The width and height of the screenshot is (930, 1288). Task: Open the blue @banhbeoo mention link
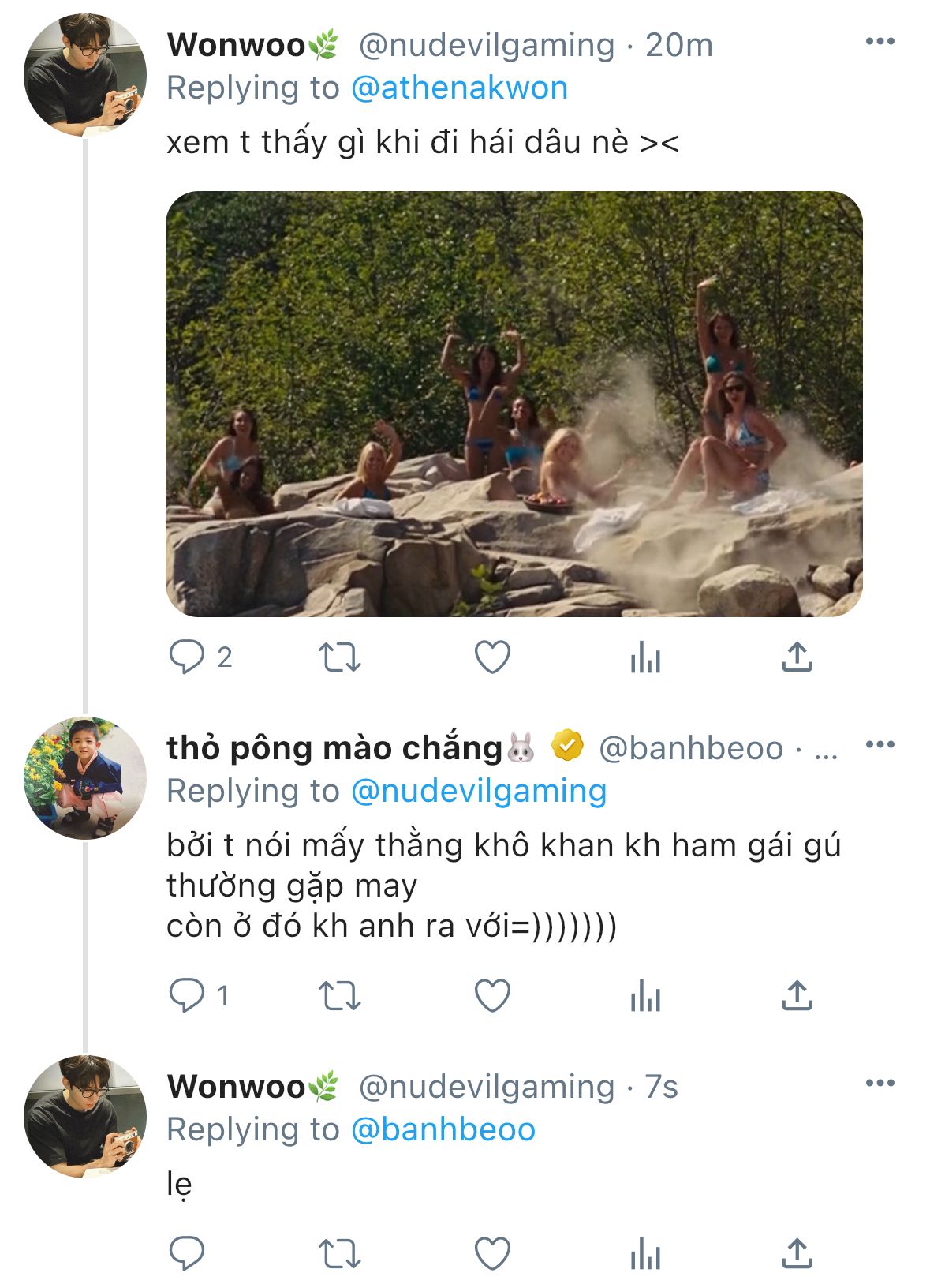click(x=443, y=1129)
